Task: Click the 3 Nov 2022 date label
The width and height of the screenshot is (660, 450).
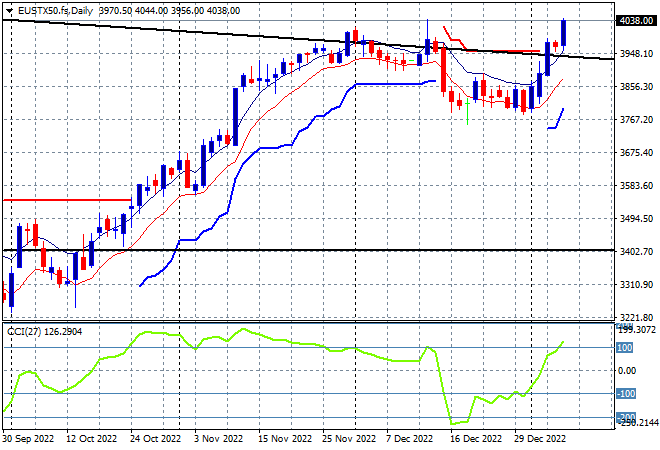Action: [218, 439]
